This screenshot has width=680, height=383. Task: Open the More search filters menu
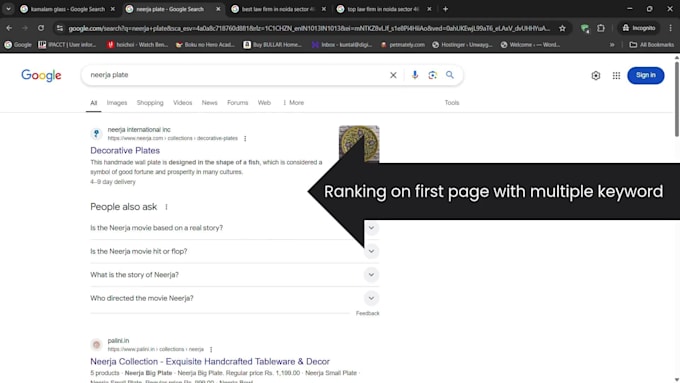pyautogui.click(x=294, y=103)
